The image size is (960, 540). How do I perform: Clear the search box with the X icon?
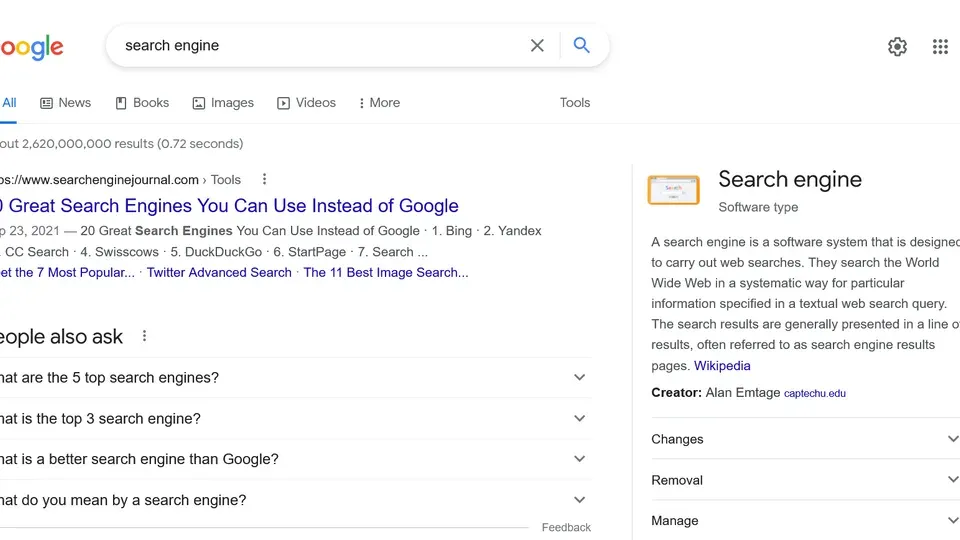click(537, 45)
